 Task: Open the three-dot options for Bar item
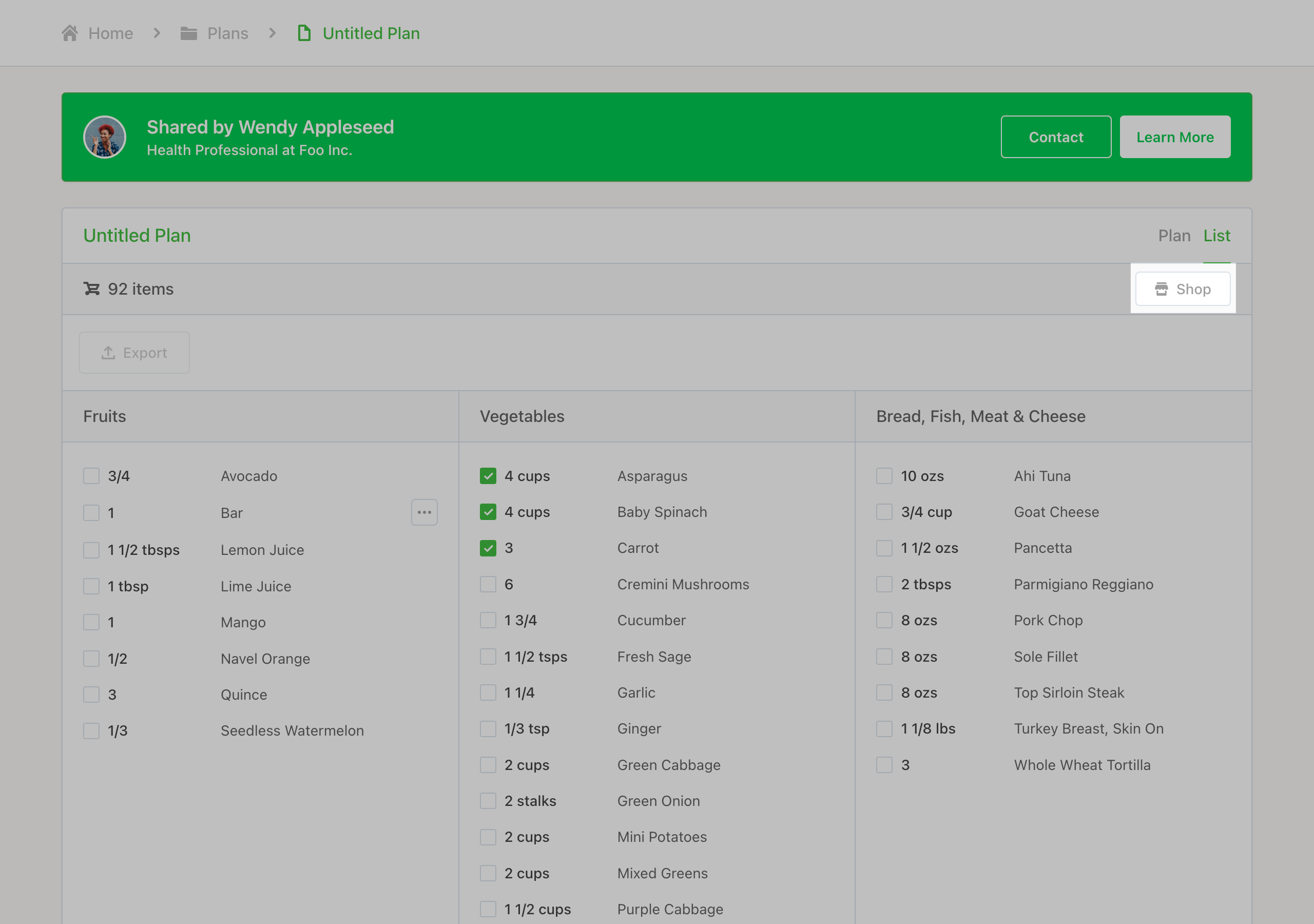click(424, 512)
